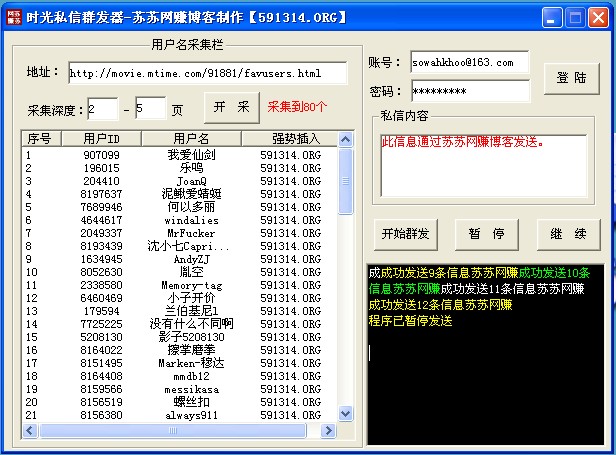The image size is (616, 455).
Task: Click the 账号 account input field
Action: pyautogui.click(x=470, y=62)
